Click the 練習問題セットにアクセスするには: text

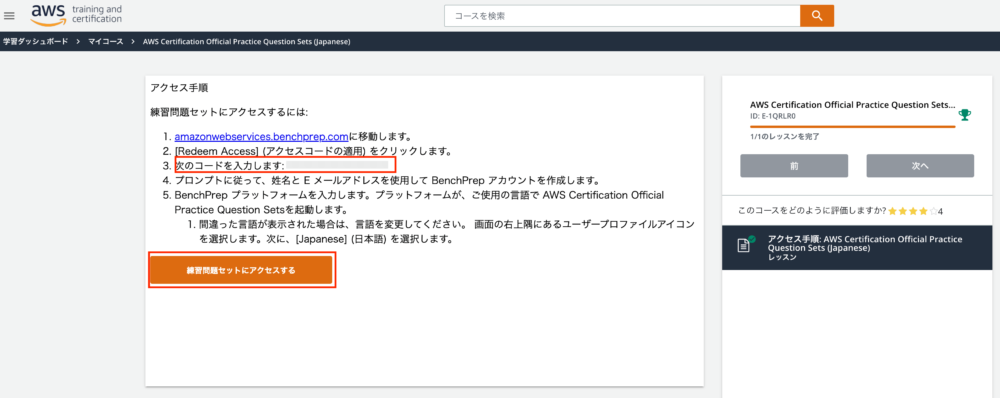(229, 112)
